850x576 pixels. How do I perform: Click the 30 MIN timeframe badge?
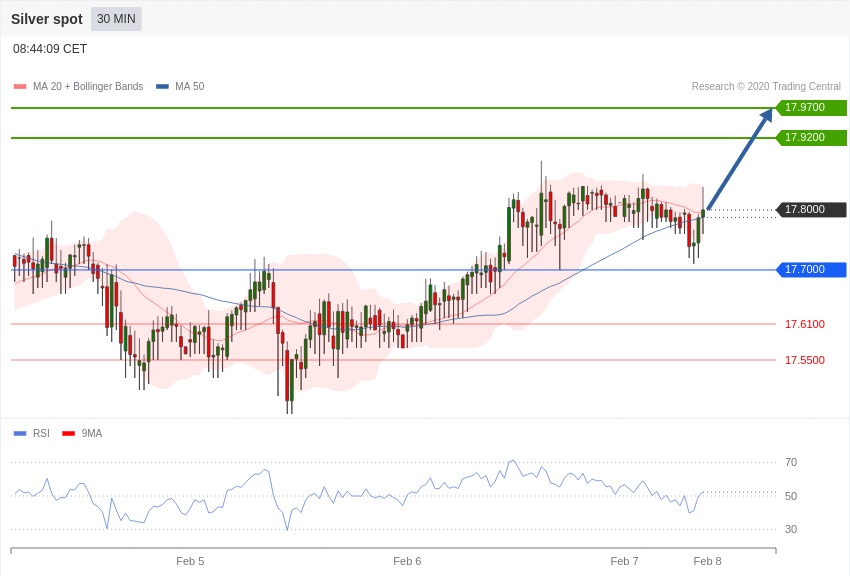click(x=116, y=19)
